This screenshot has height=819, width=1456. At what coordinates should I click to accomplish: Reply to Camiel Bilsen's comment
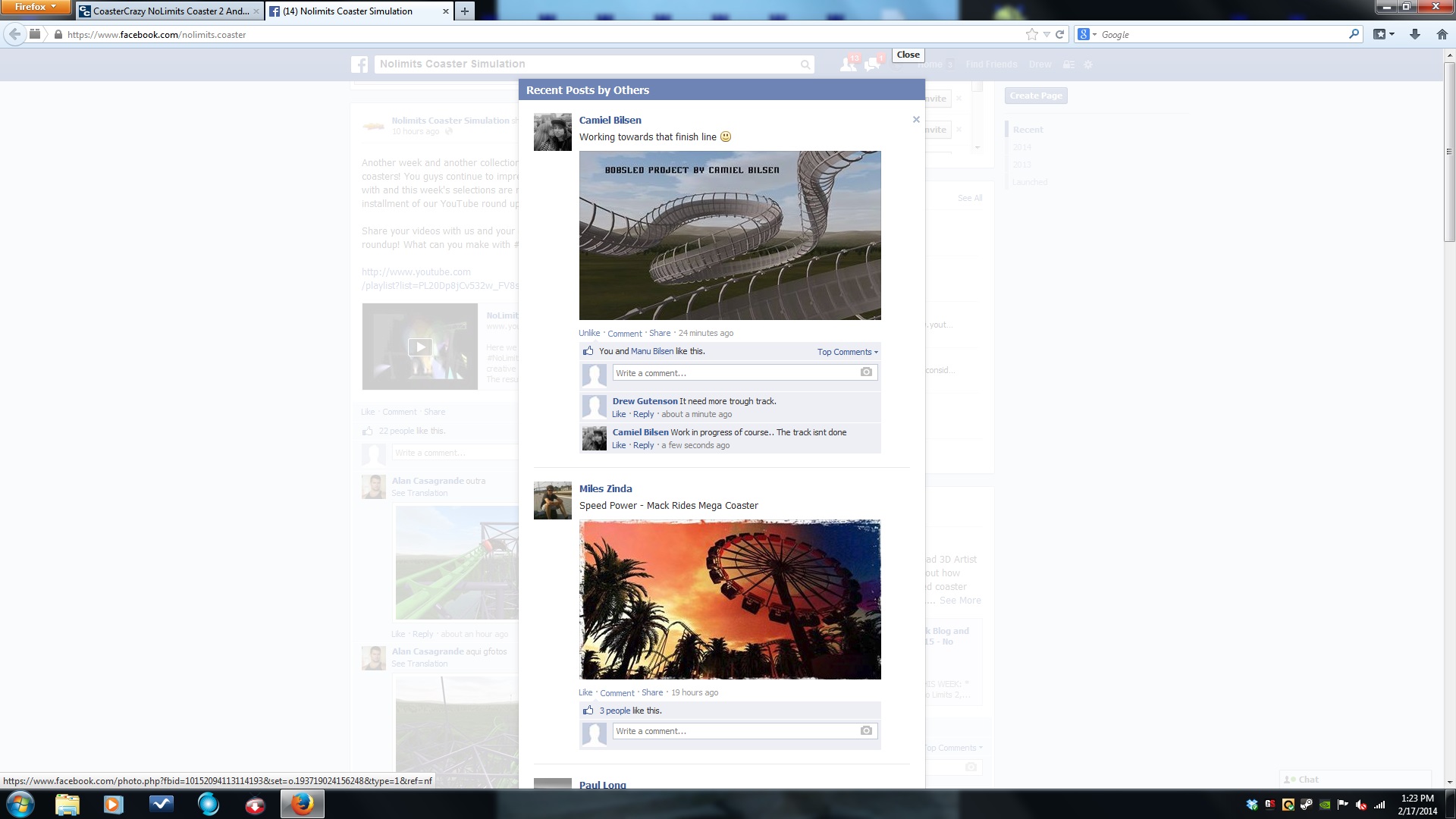click(643, 445)
